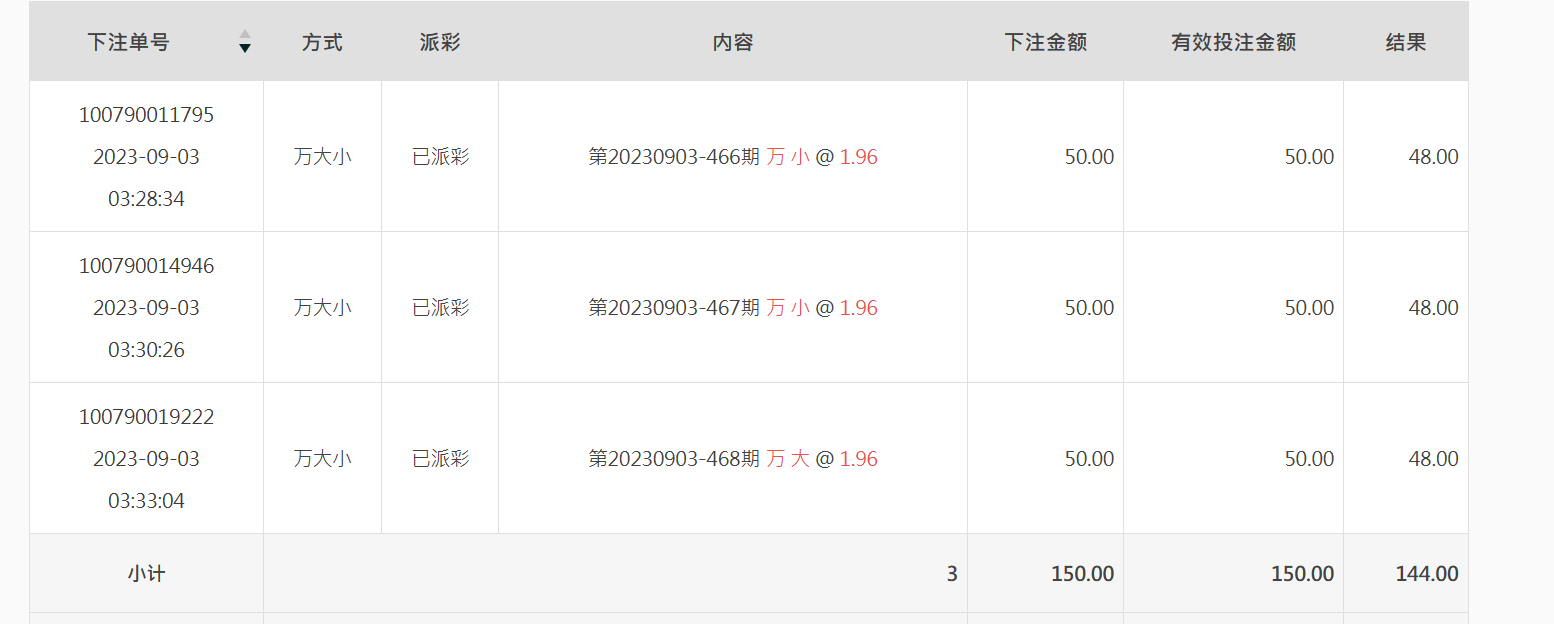Sort descending with the down arrow icon
The image size is (1554, 624).
click(245, 48)
